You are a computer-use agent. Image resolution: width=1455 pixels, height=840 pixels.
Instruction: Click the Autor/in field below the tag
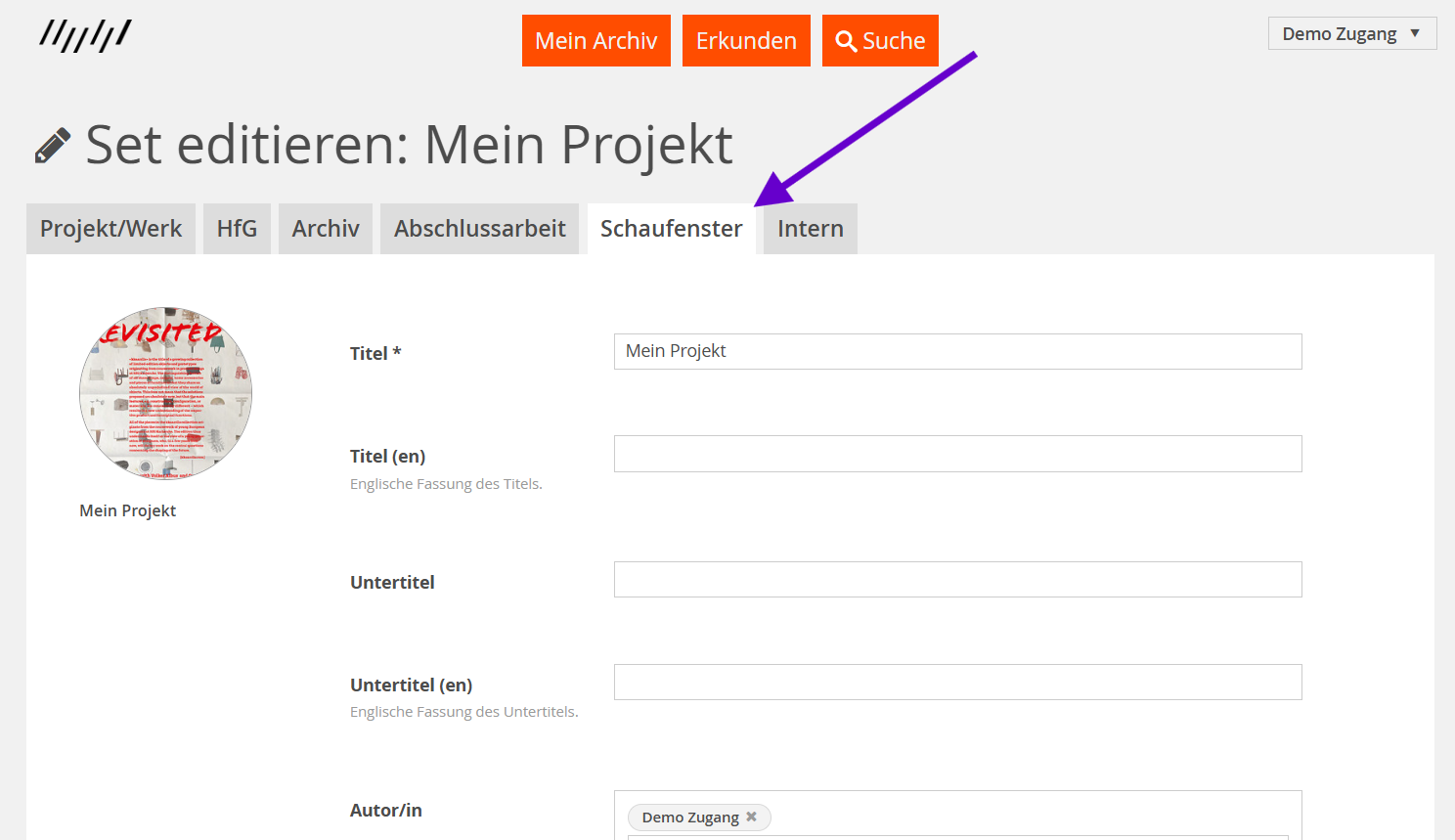coord(957,836)
